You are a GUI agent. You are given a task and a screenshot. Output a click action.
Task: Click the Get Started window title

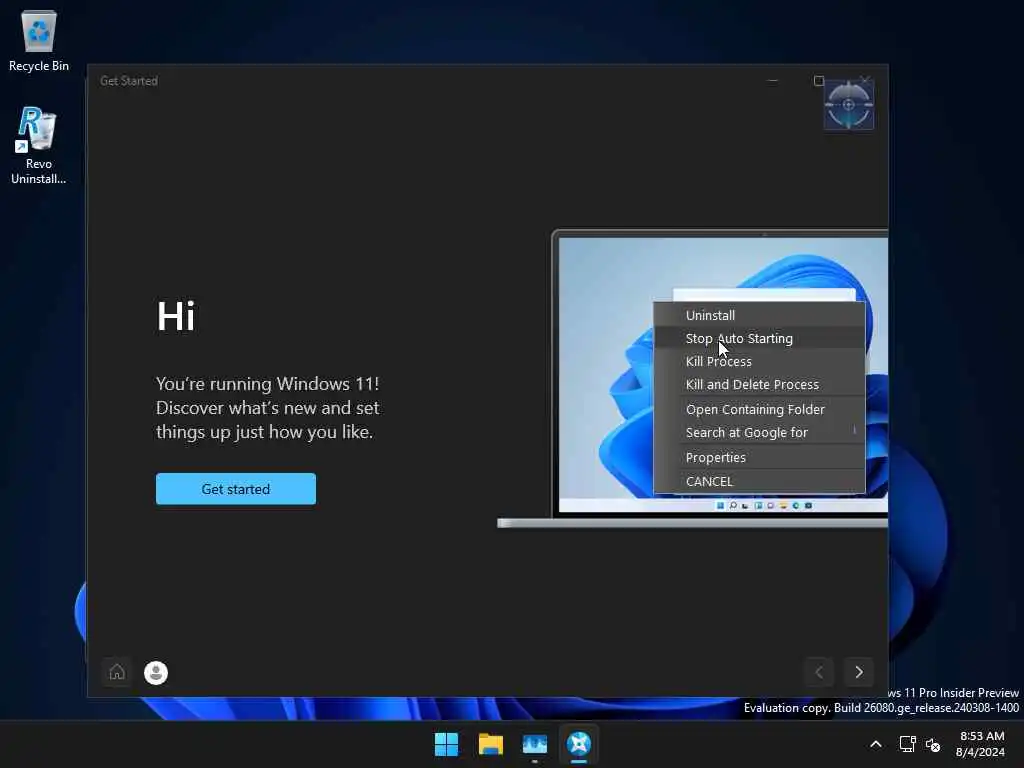tap(129, 81)
